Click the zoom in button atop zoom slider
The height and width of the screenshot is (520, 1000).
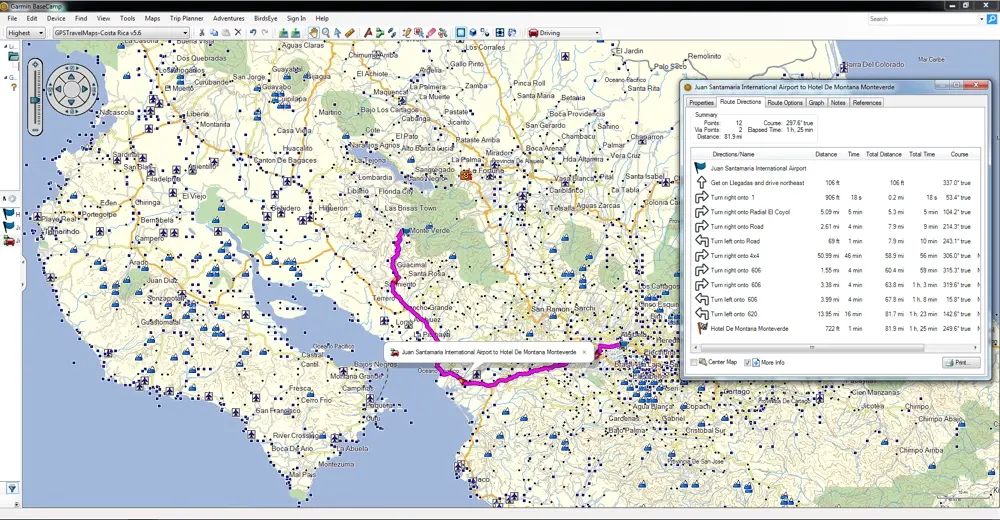35,64
